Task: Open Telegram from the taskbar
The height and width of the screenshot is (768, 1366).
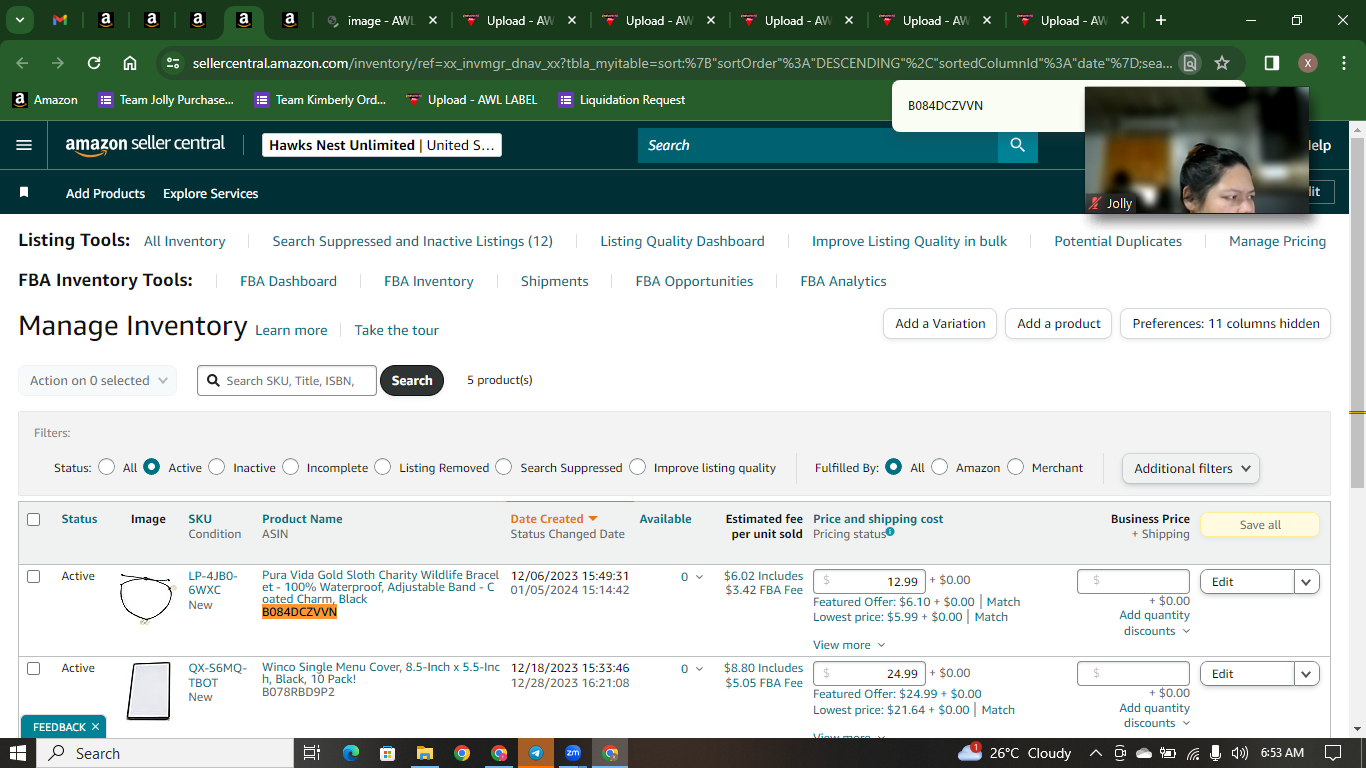Action: pyautogui.click(x=536, y=753)
